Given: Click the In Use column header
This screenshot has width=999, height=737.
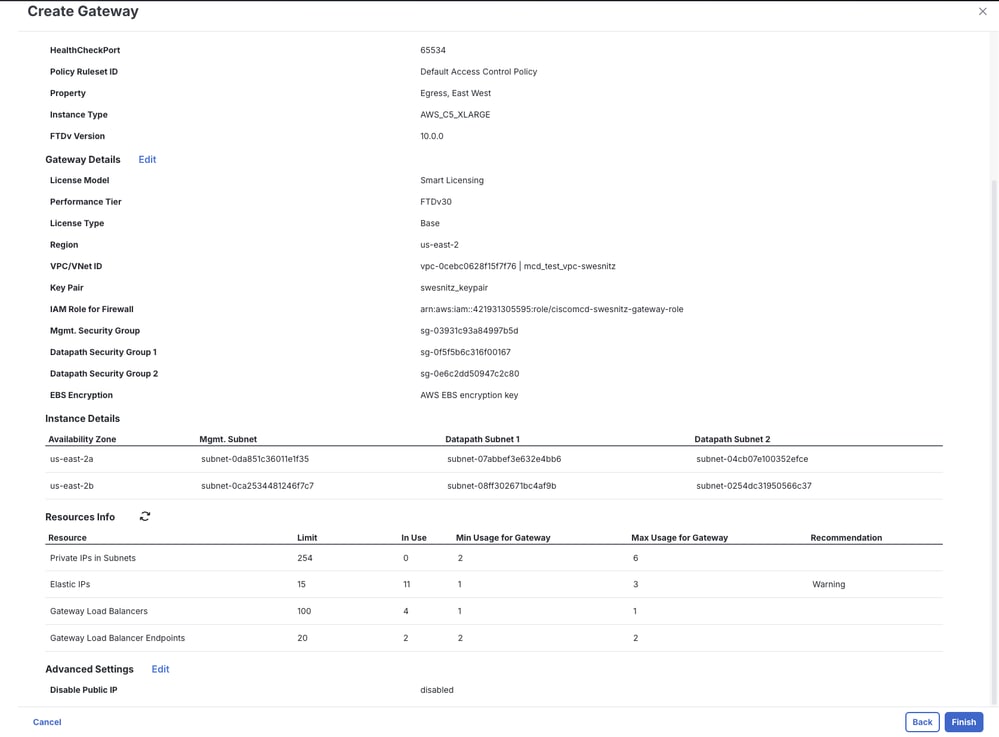Looking at the screenshot, I should click(x=413, y=538).
